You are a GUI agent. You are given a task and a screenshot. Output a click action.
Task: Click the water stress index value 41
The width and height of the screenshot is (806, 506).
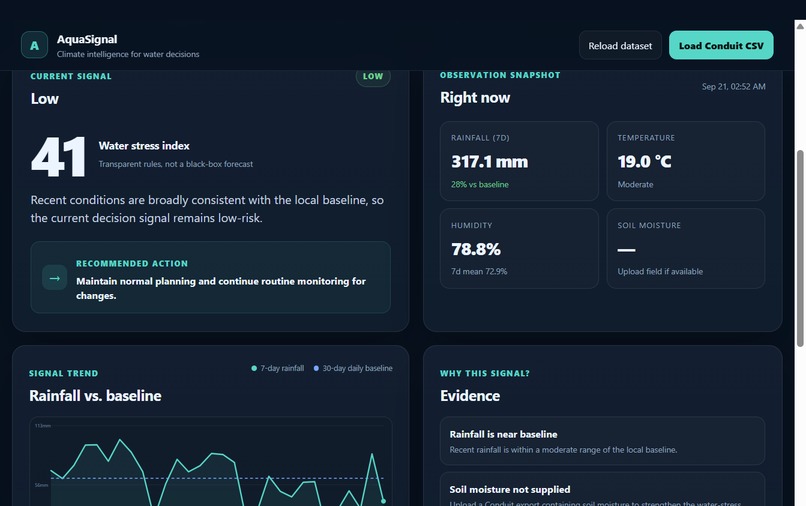point(59,157)
